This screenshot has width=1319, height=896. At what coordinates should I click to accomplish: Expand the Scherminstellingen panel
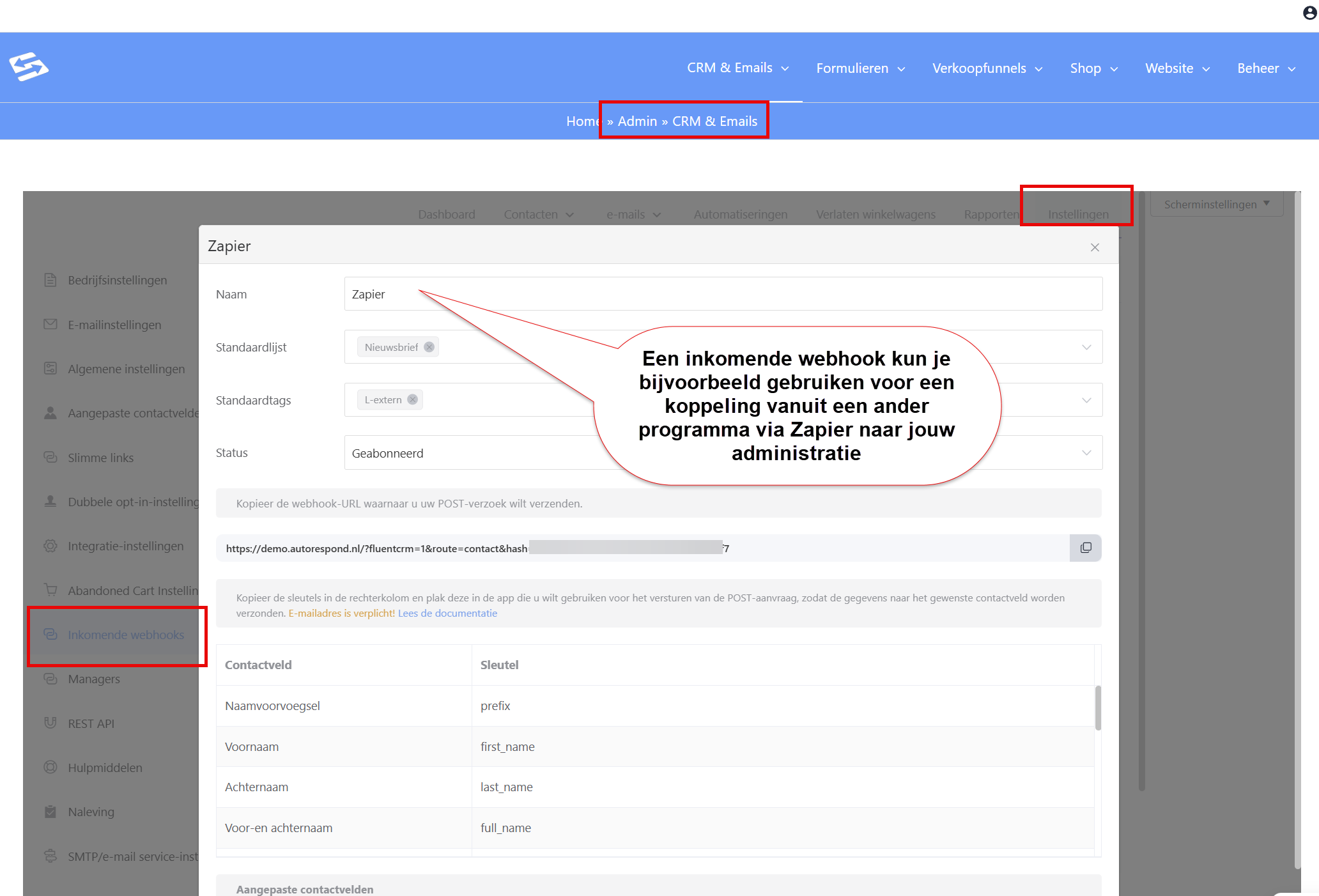[x=1217, y=205]
